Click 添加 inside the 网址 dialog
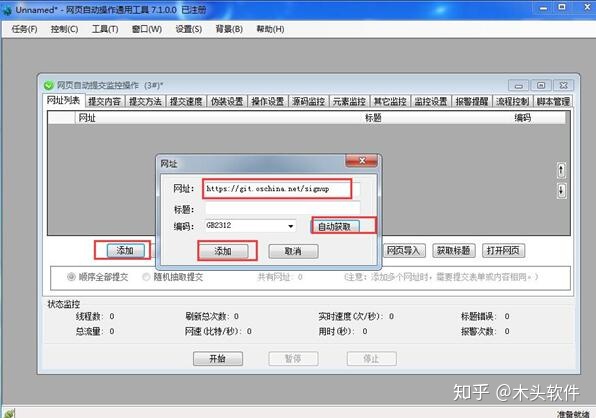This screenshot has width=596, height=418. click(223, 251)
